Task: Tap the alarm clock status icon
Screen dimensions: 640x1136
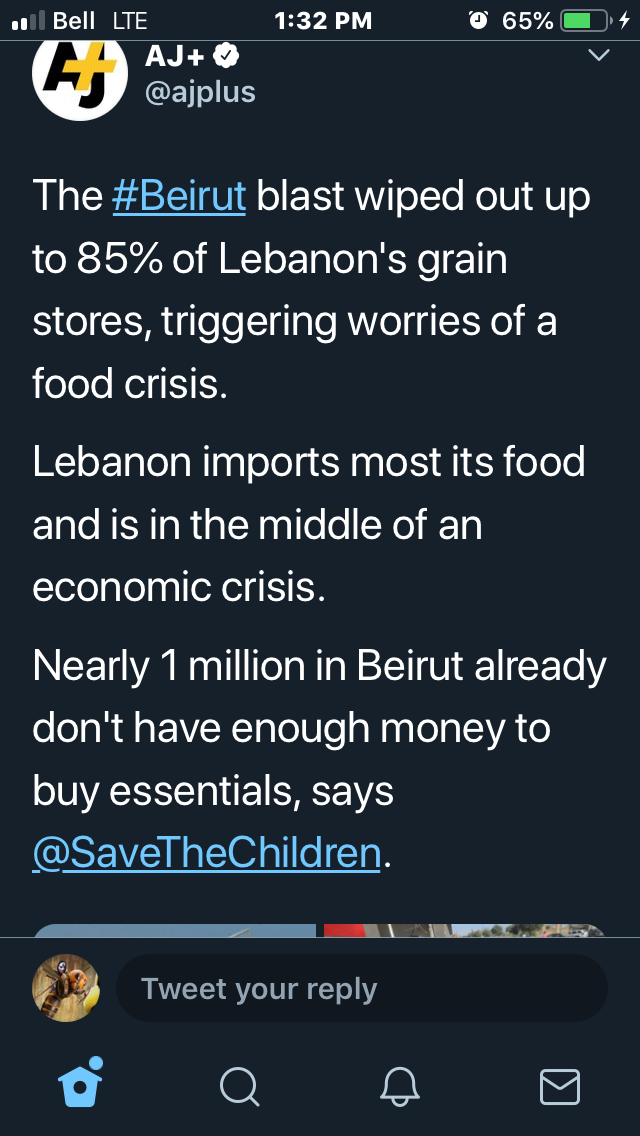Action: coord(478,20)
